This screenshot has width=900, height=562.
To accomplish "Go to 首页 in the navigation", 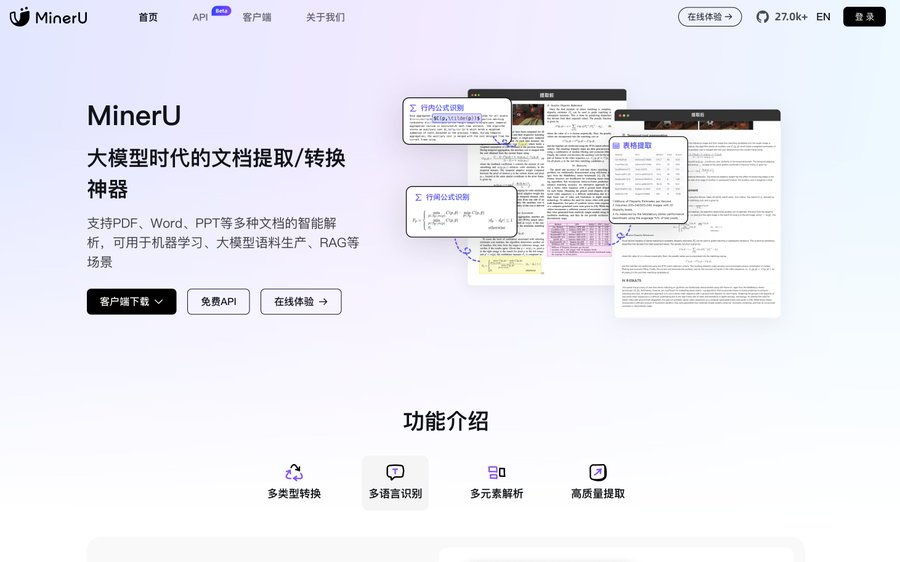I will coord(148,17).
